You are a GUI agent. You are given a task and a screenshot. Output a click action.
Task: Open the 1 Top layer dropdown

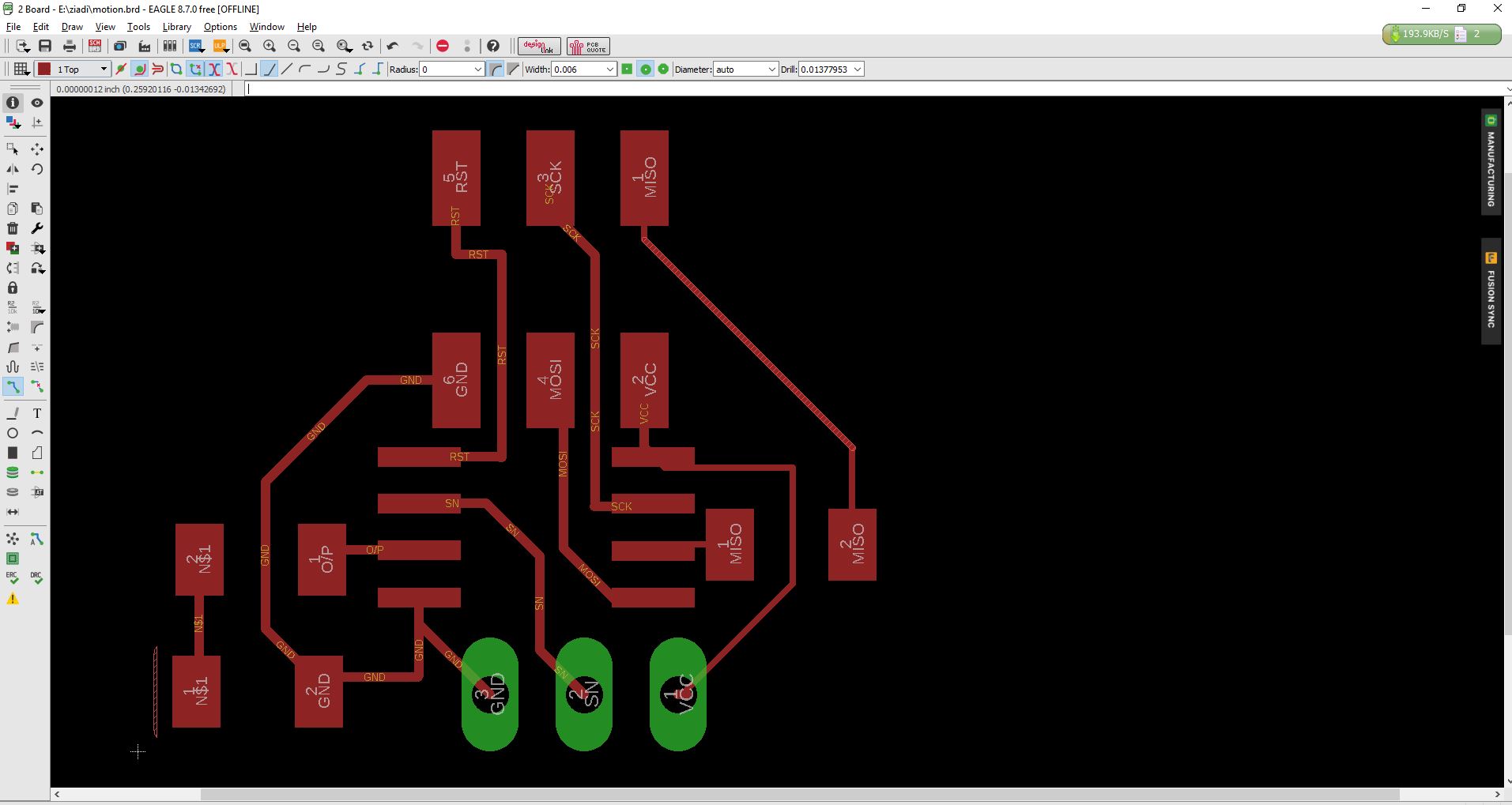tap(103, 69)
